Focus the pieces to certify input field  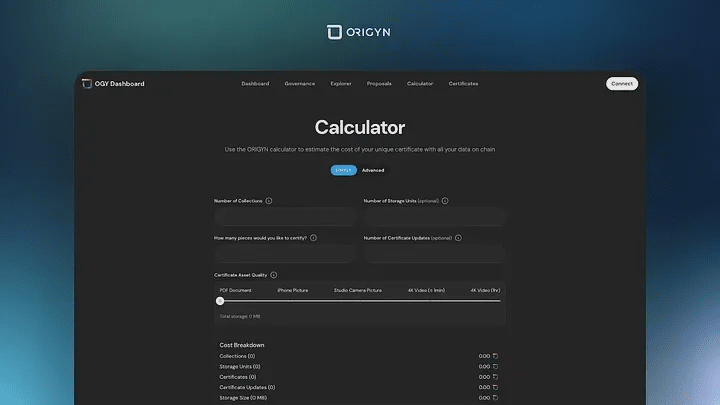285,253
